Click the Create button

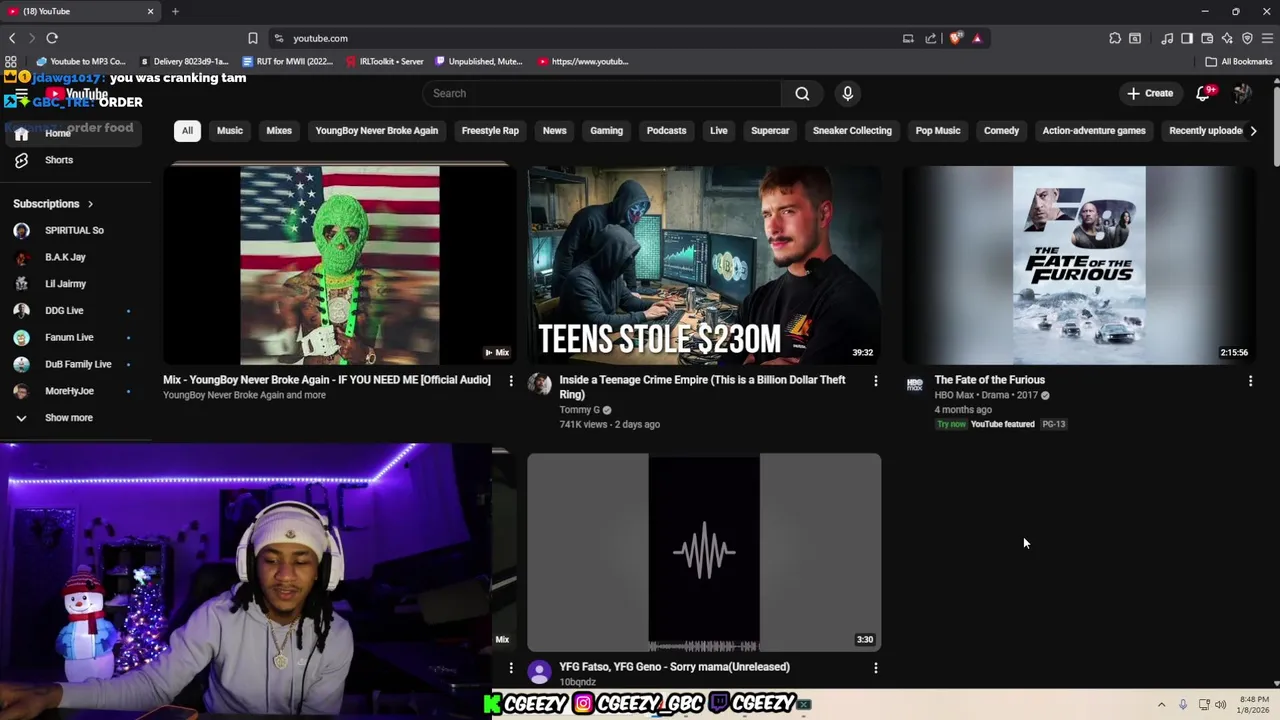click(1150, 93)
